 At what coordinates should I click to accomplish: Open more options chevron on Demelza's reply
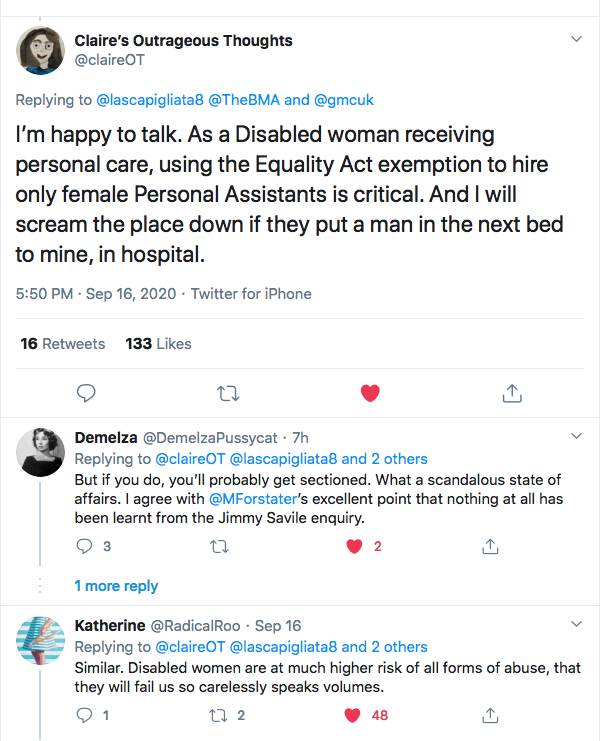click(x=576, y=436)
